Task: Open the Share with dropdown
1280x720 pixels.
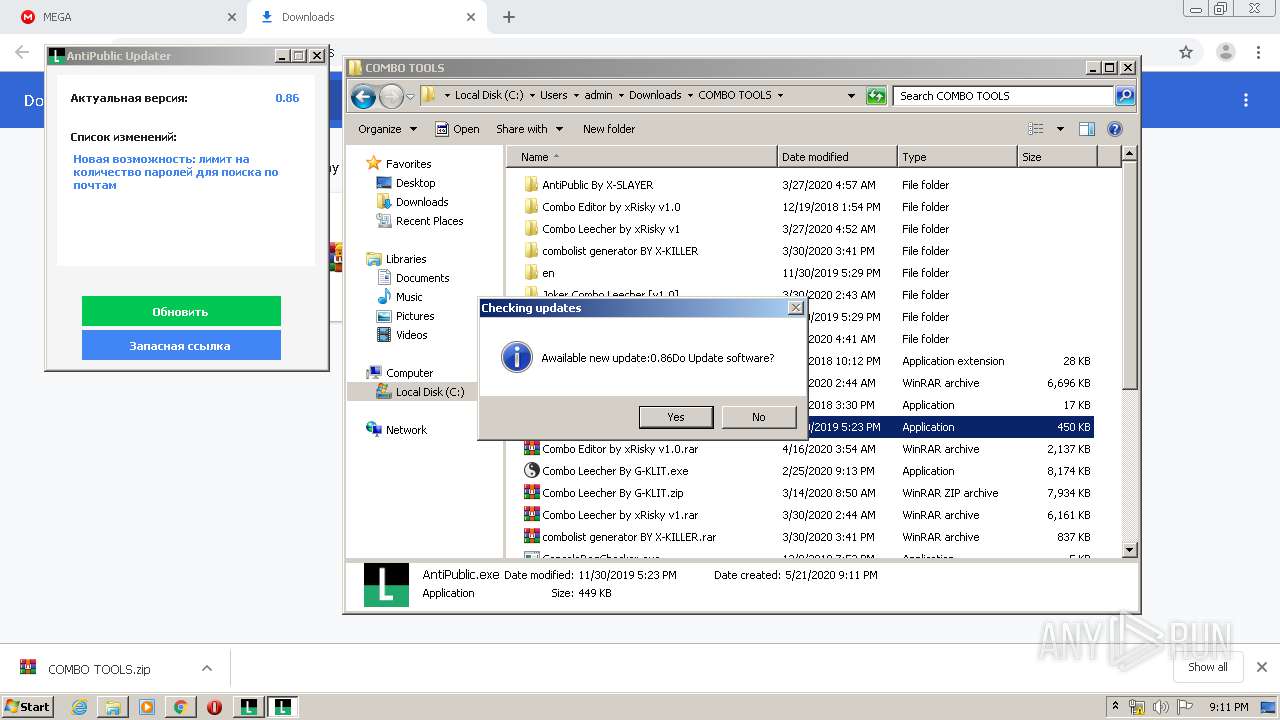Action: pos(530,129)
